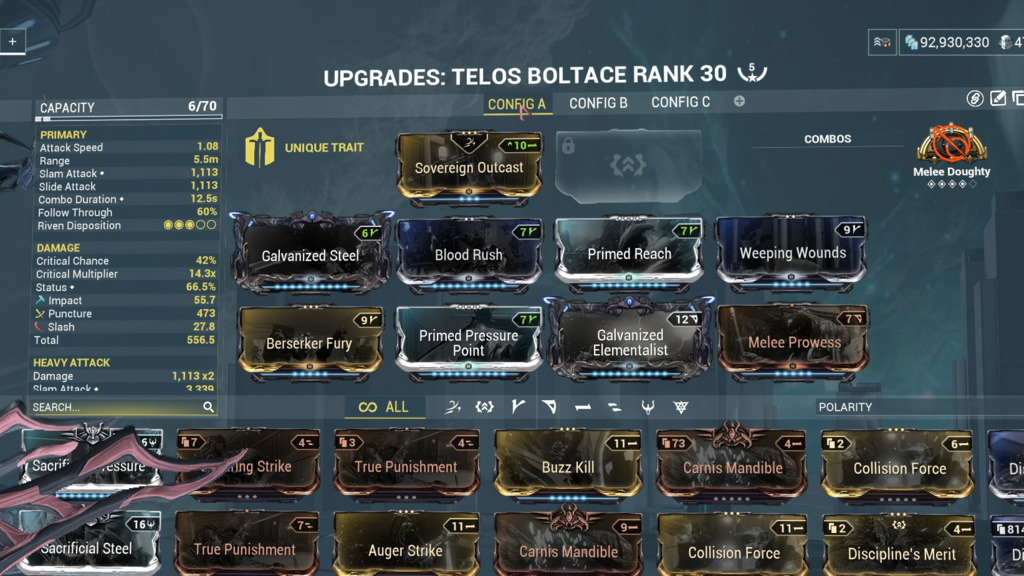Viewport: 1024px width, 576px height.
Task: Select the Madurai polarity filter icon
Action: (x=517, y=407)
